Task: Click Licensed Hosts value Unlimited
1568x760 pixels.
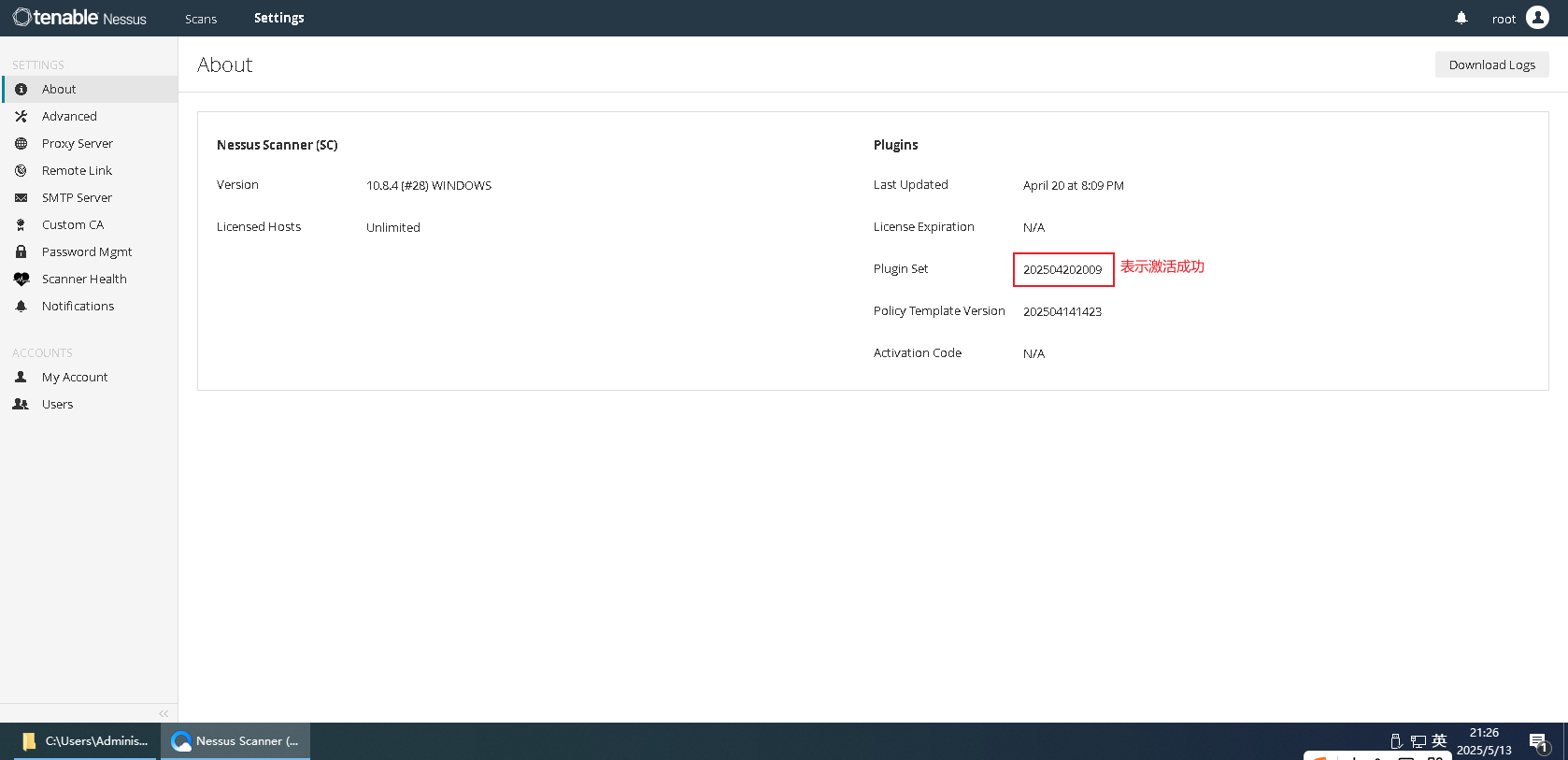Action: pos(393,228)
